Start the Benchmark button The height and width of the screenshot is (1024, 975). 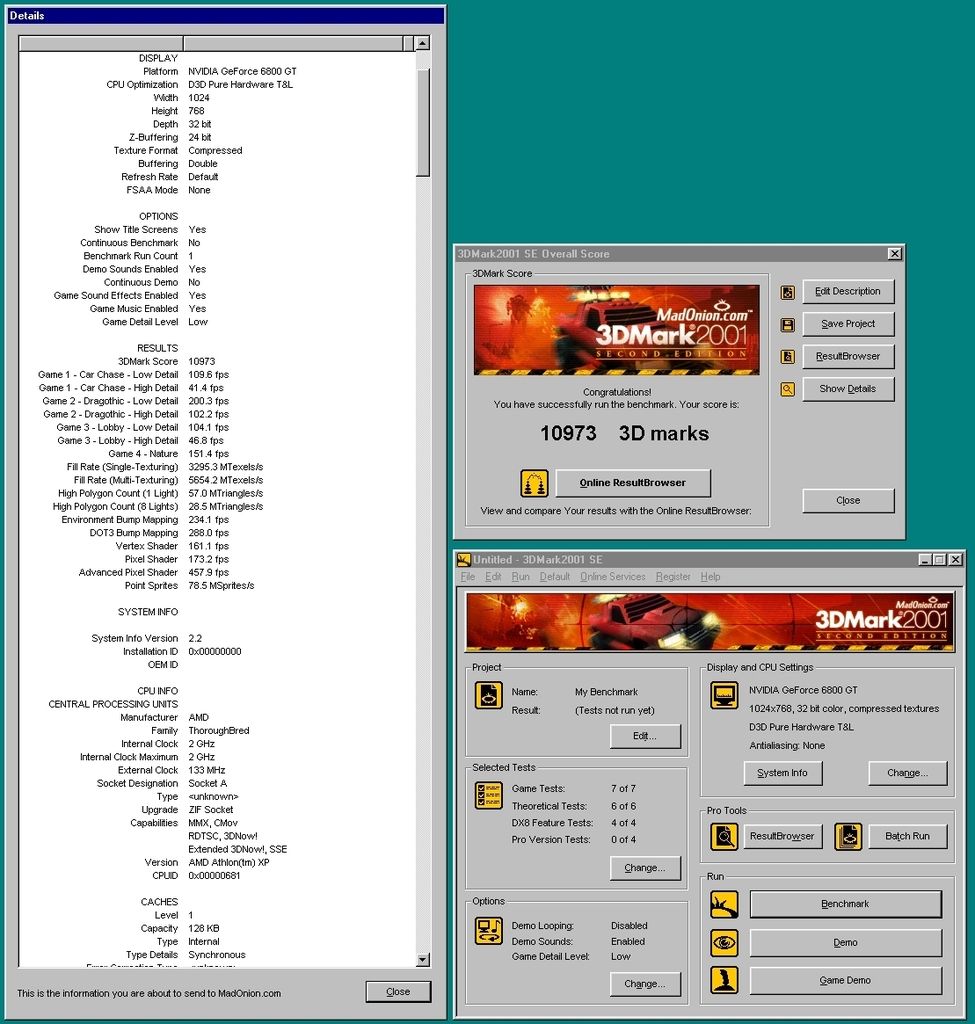pos(845,904)
